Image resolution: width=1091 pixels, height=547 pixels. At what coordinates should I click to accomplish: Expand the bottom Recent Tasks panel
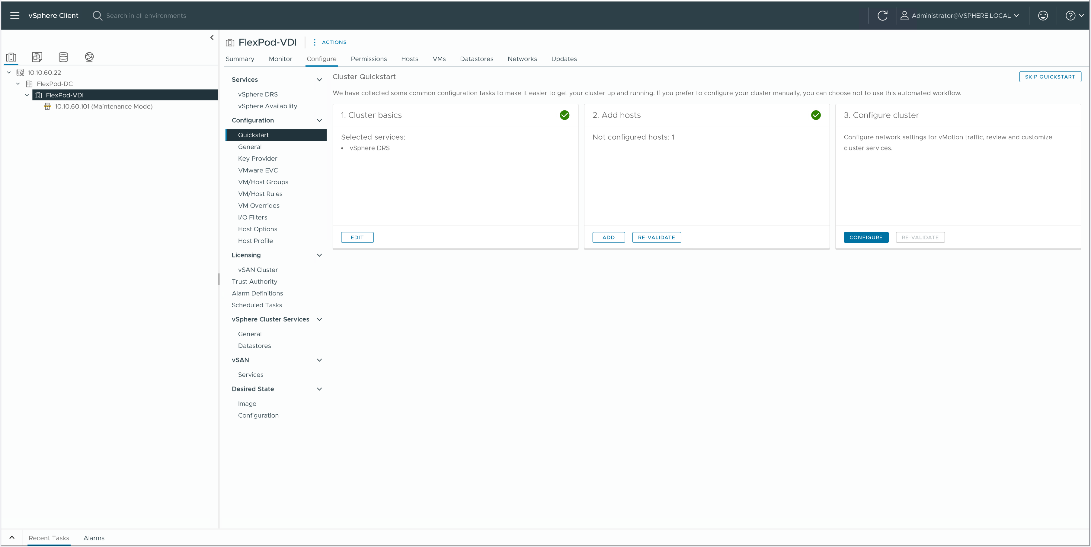pos(11,538)
